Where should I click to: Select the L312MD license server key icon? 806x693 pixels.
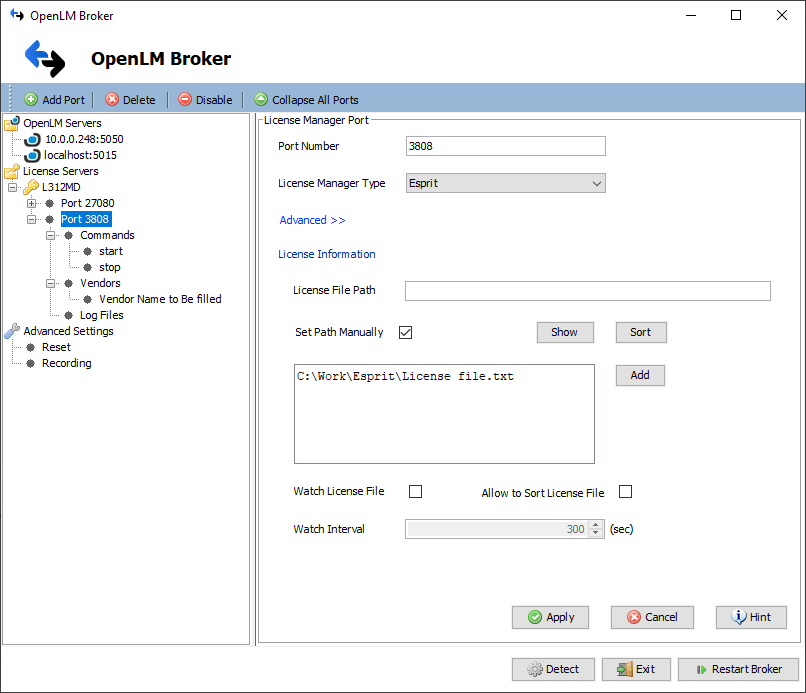click(x=31, y=188)
